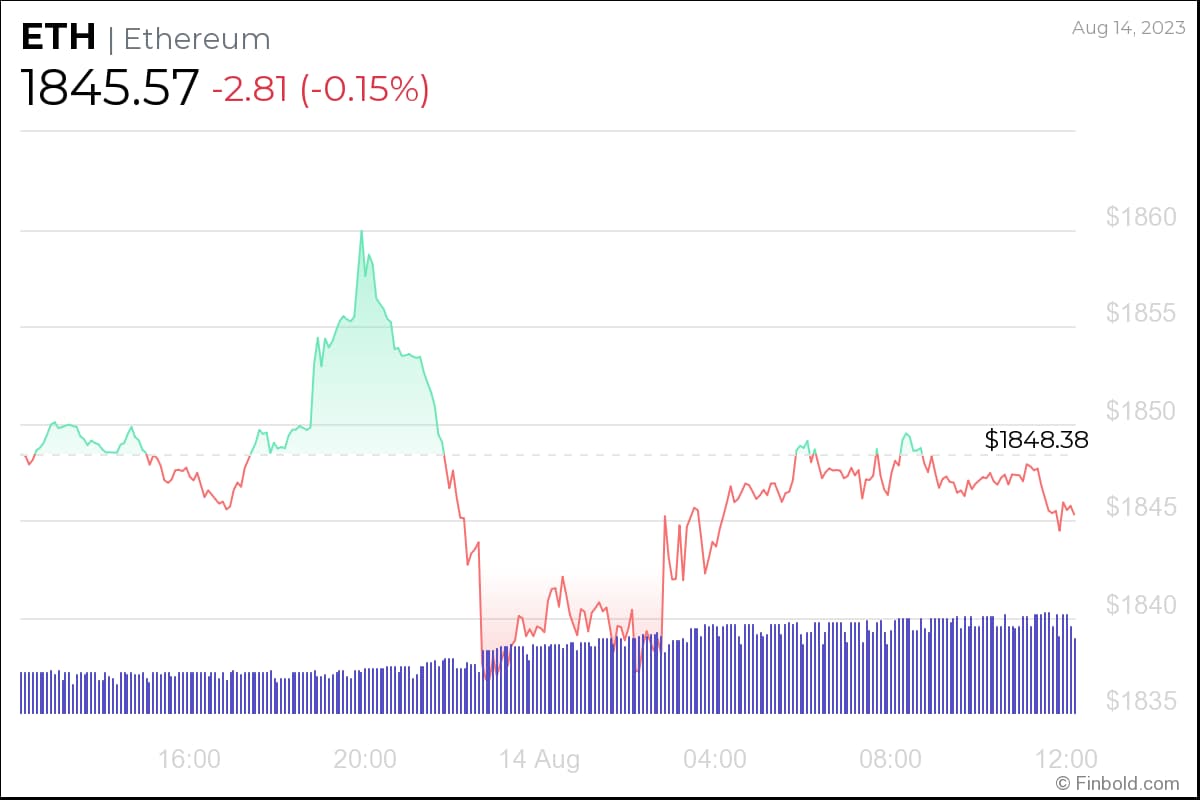Select the $1860 y-axis label

coord(1141,217)
